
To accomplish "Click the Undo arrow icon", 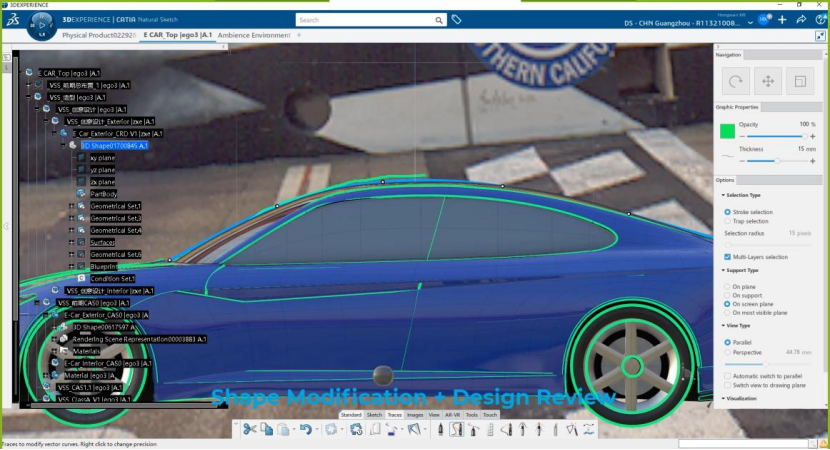I will coord(305,429).
